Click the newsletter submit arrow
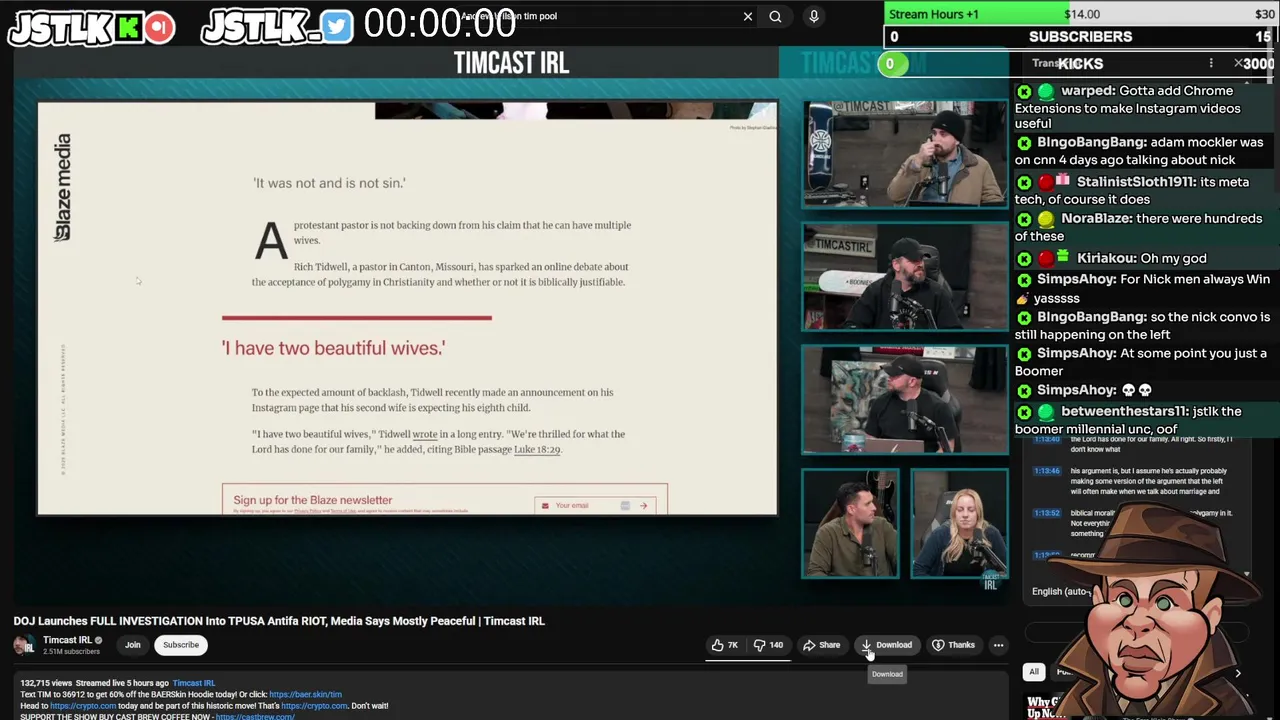 (x=643, y=506)
